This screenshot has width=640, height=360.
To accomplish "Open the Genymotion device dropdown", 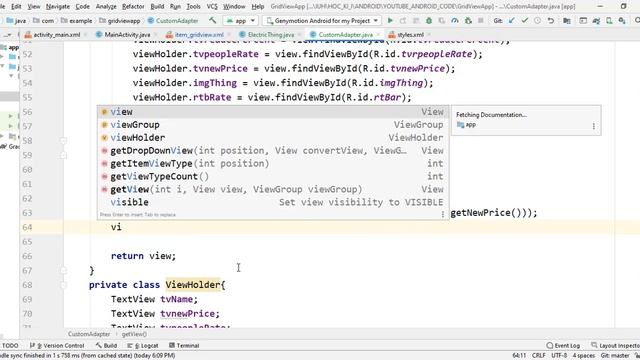I will pos(322,20).
